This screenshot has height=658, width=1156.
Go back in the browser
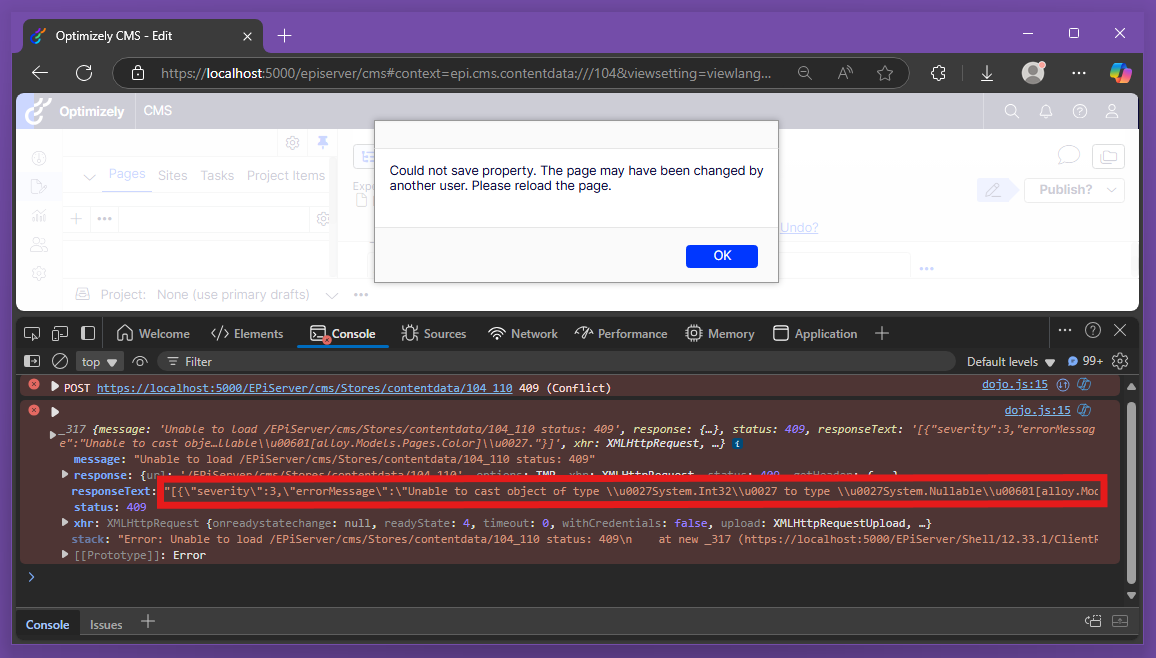click(x=40, y=73)
